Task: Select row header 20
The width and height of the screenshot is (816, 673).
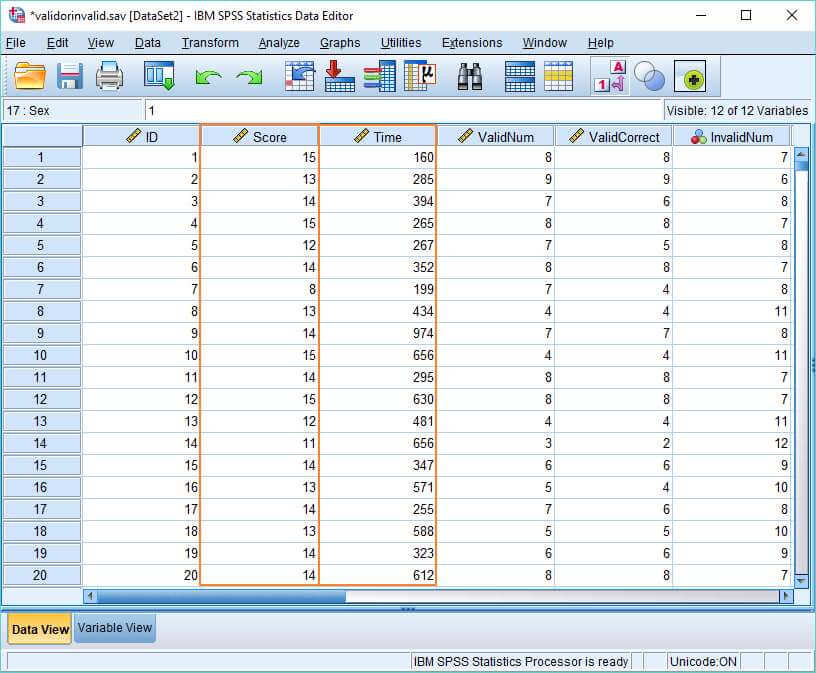Action: pyautogui.click(x=41, y=575)
